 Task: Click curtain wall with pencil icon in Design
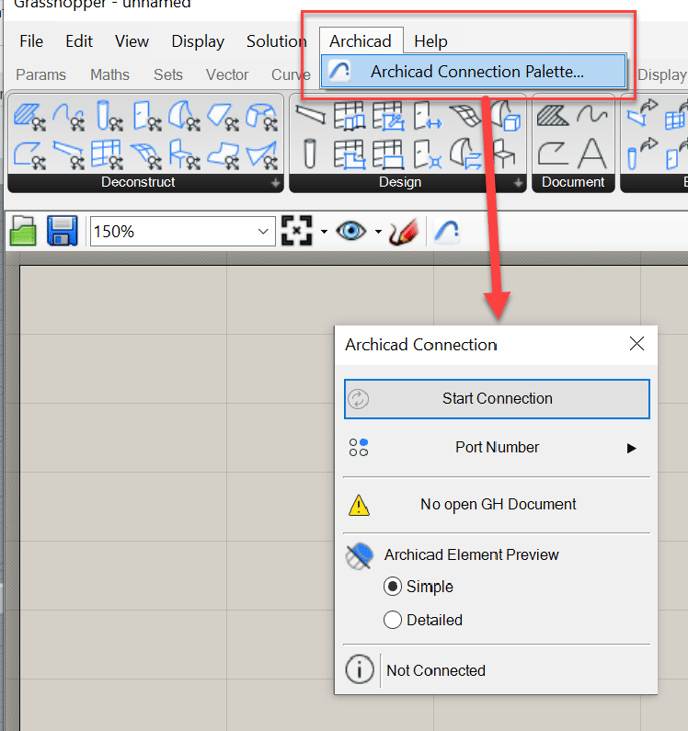pyautogui.click(x=388, y=116)
